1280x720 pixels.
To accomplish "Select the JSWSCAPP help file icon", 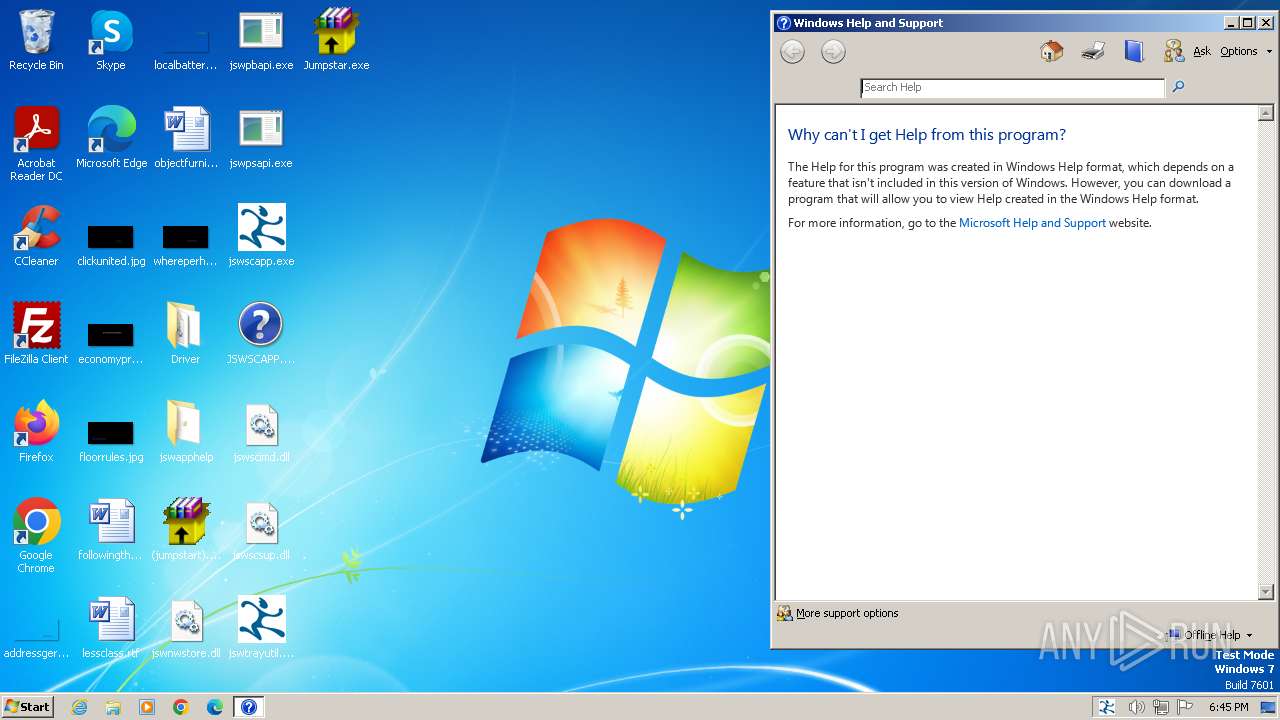I will (x=261, y=334).
